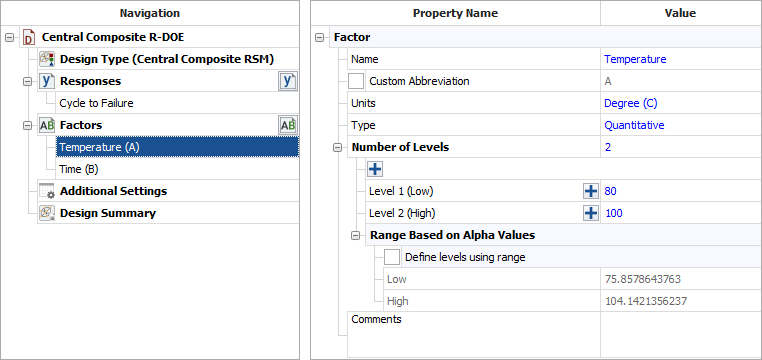
Task: Click the add factor icon beside Factors
Action: click(x=288, y=125)
